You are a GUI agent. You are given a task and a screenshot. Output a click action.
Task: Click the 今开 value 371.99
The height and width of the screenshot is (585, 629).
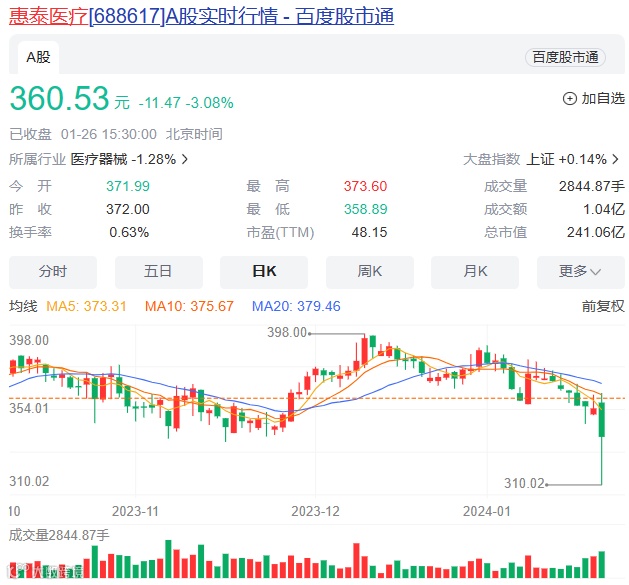(x=128, y=187)
